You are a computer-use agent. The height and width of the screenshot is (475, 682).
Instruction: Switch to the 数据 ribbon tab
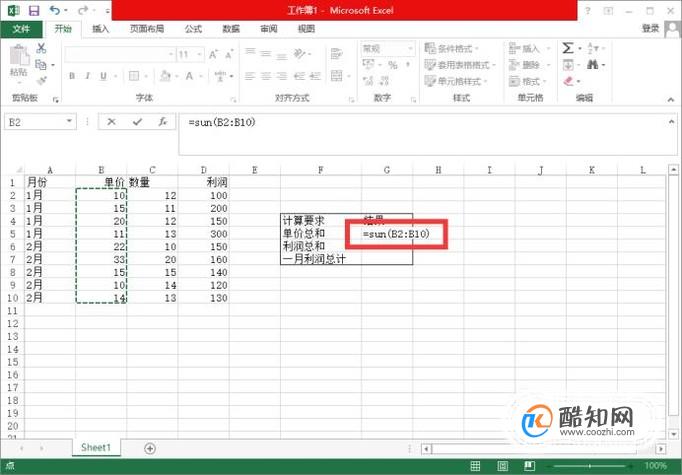[x=231, y=29]
